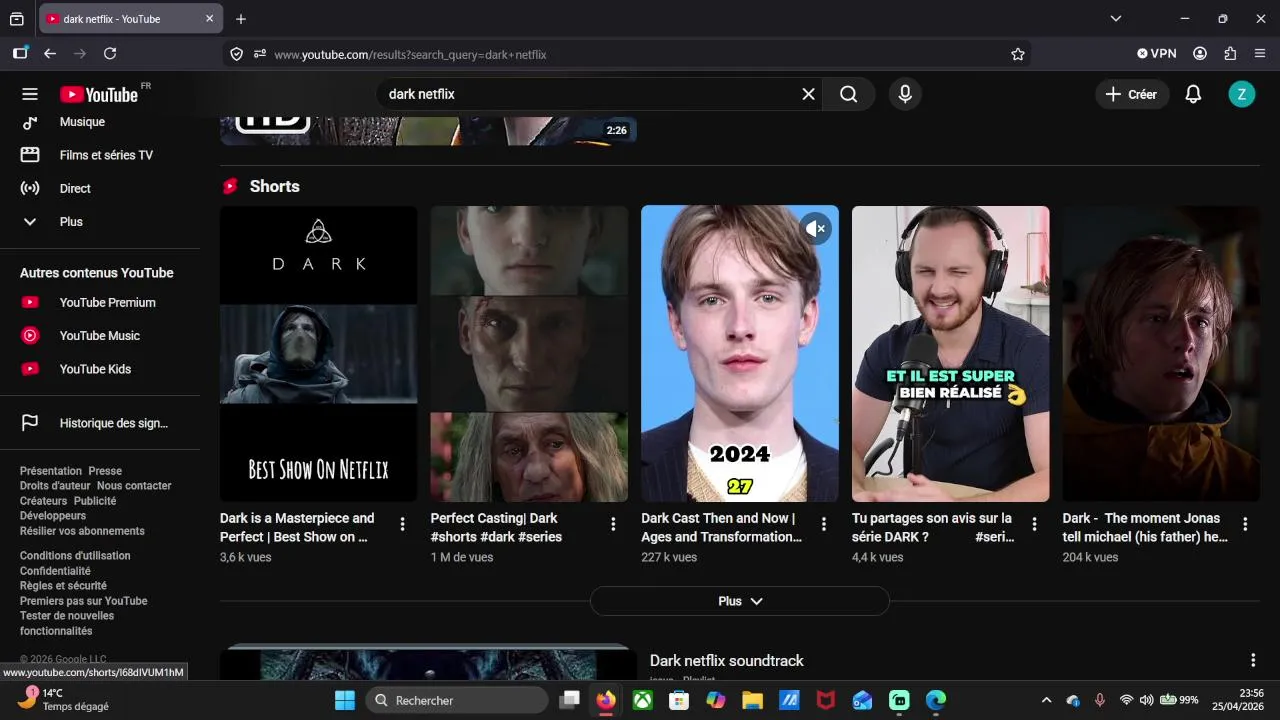Expand more Shorts with Plus button
The image size is (1280, 720).
click(x=740, y=601)
